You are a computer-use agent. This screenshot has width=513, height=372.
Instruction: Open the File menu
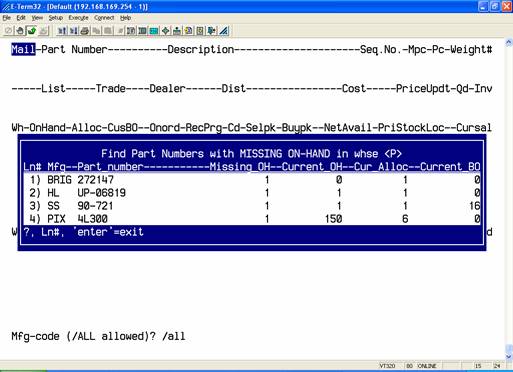pos(6,18)
